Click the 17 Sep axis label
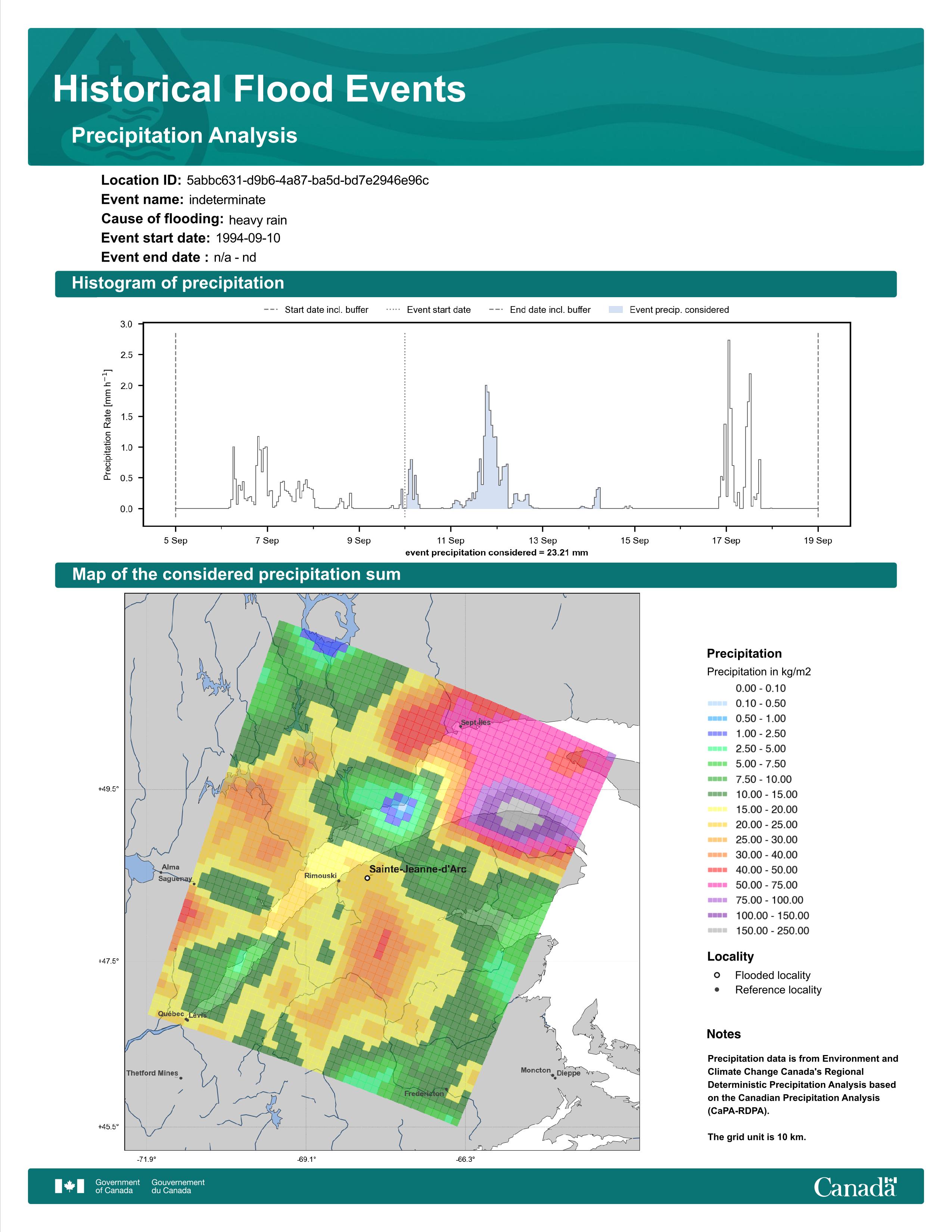Image resolution: width=952 pixels, height=1232 pixels. (x=726, y=541)
